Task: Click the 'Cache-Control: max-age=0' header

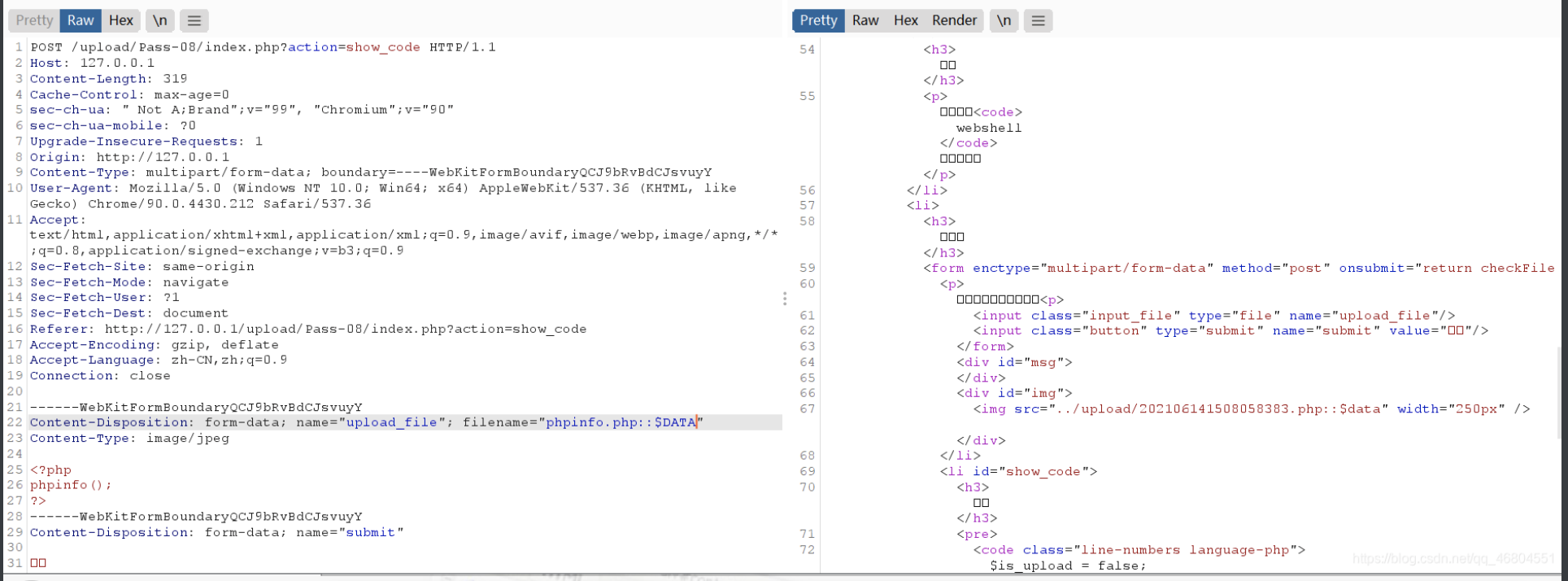Action: point(129,94)
